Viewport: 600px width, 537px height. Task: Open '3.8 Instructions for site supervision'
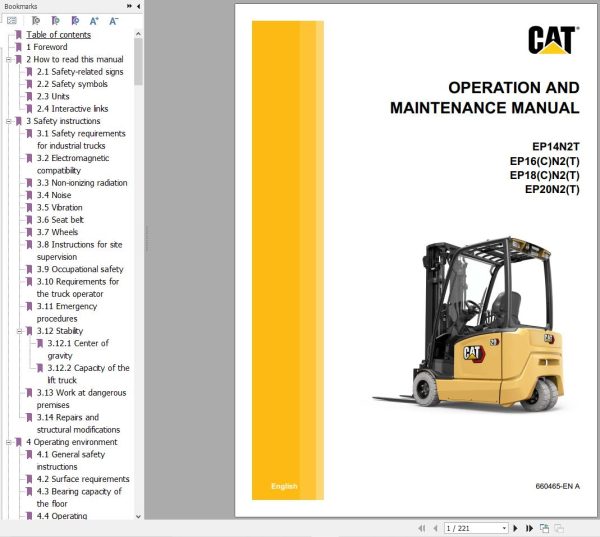click(80, 251)
